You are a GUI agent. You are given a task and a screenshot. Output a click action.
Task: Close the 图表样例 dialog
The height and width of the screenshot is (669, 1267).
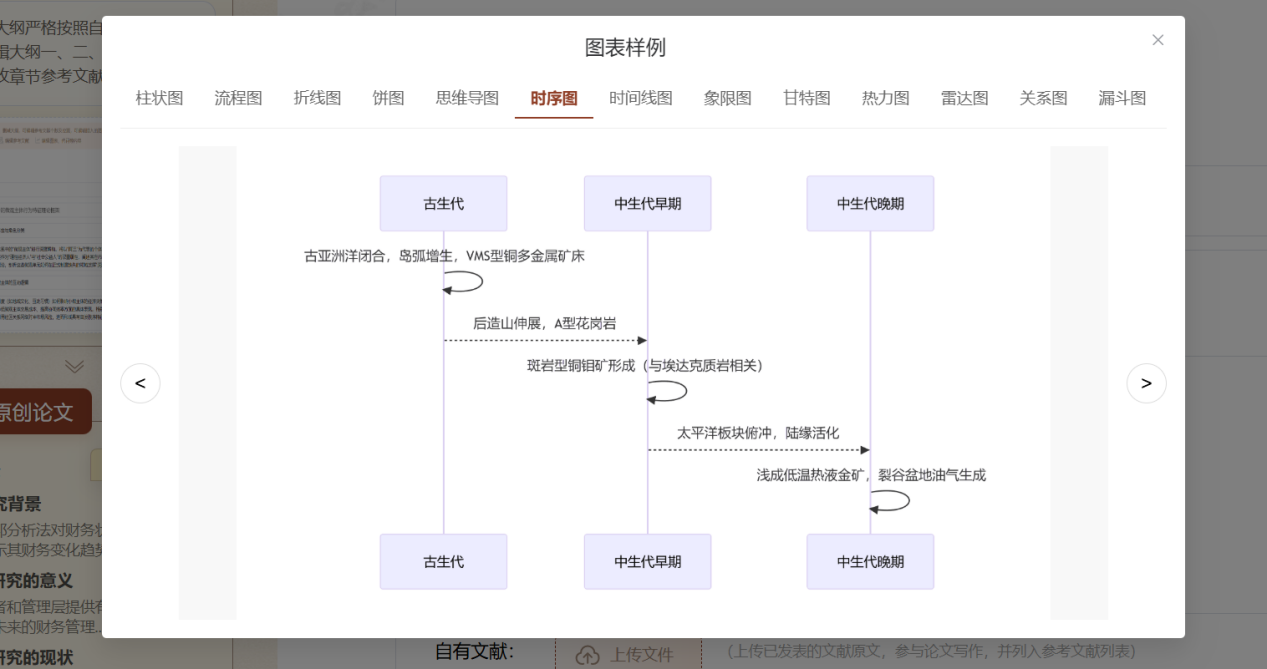click(x=1158, y=40)
